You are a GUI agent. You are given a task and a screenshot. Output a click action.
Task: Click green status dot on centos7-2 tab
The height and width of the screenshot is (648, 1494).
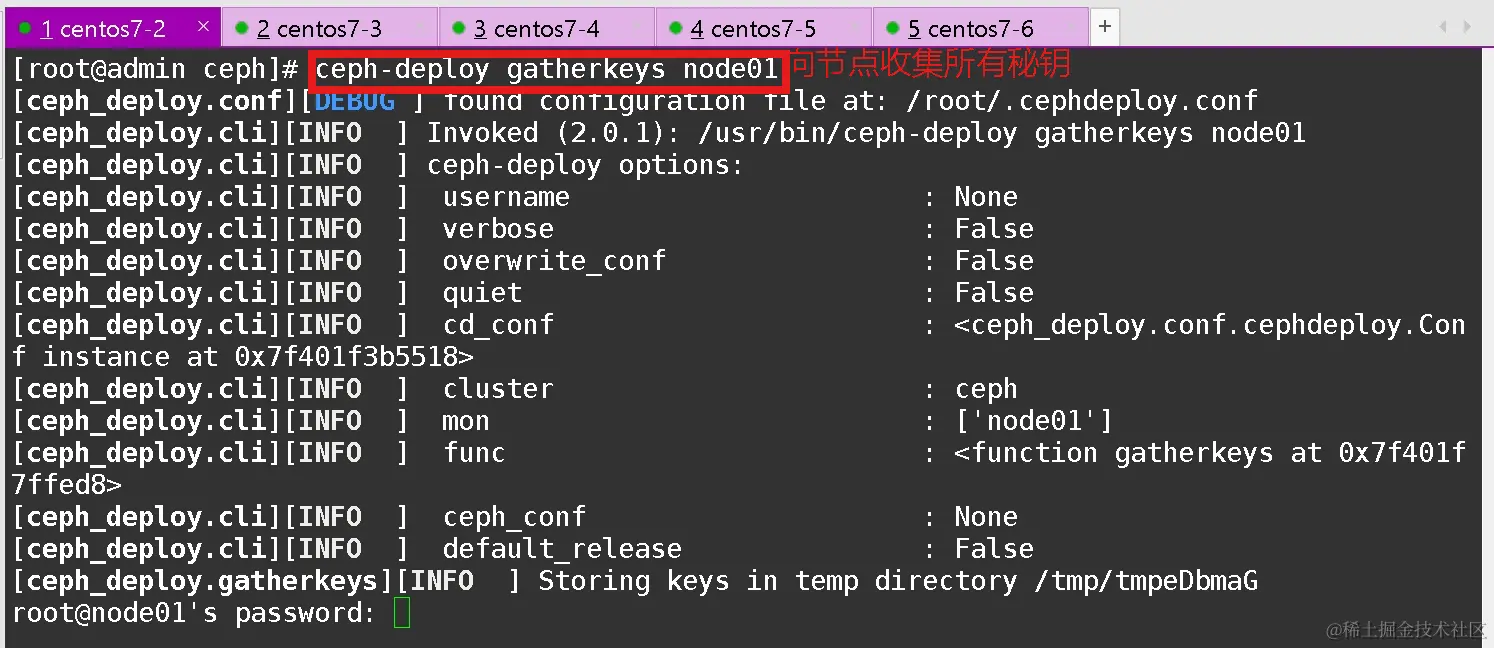(24, 28)
